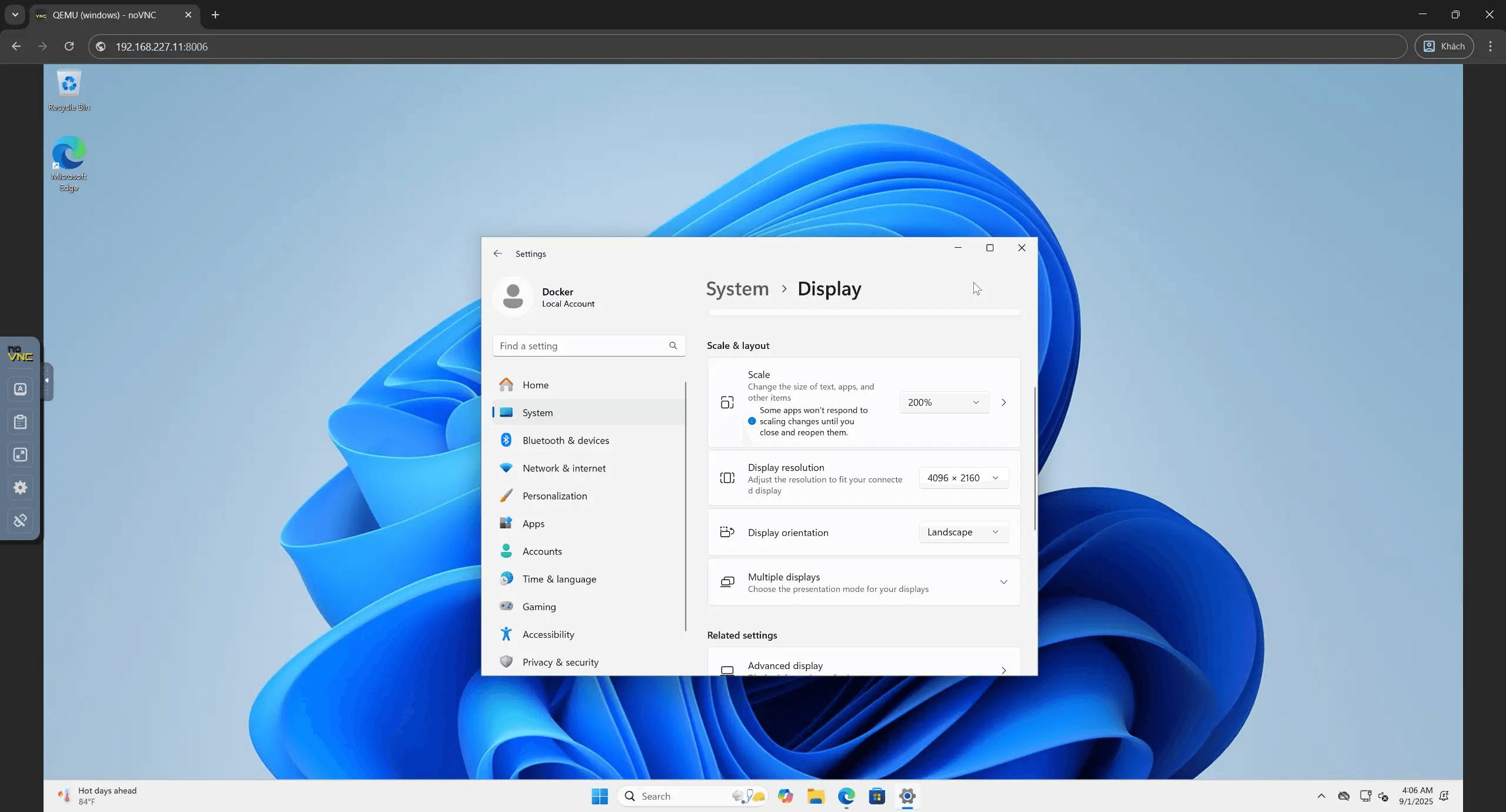This screenshot has width=1506, height=812.
Task: Click noVNC clipboard icon
Action: 20,422
